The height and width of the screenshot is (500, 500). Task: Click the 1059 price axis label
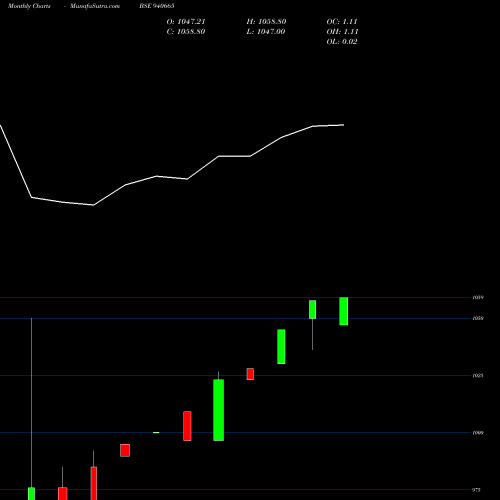[478, 297]
